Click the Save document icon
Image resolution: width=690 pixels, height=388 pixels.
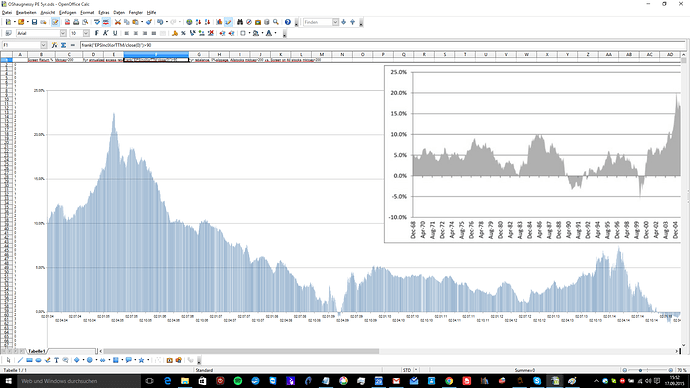[x=34, y=22]
